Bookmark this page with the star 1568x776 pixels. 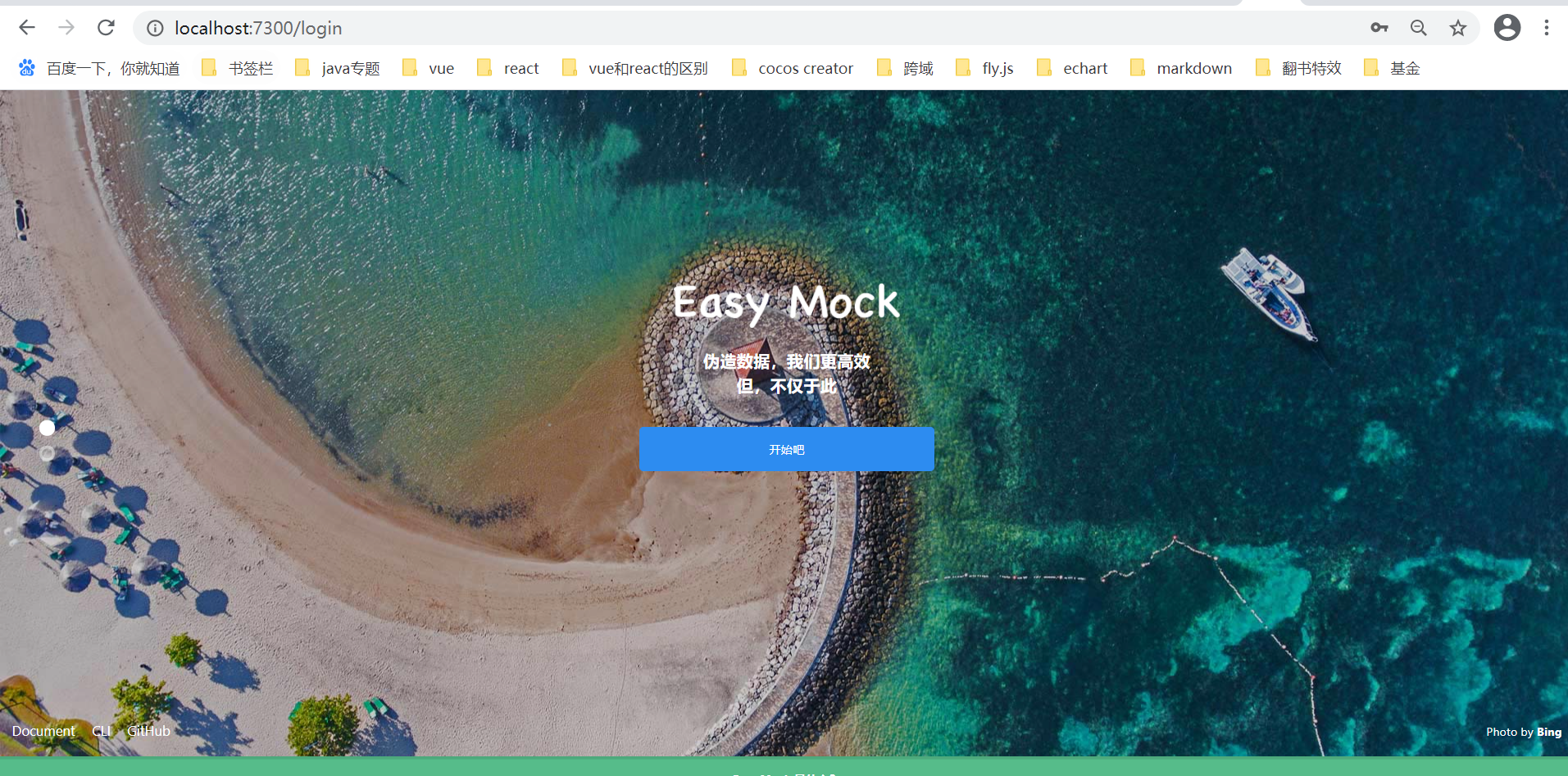(x=1458, y=28)
